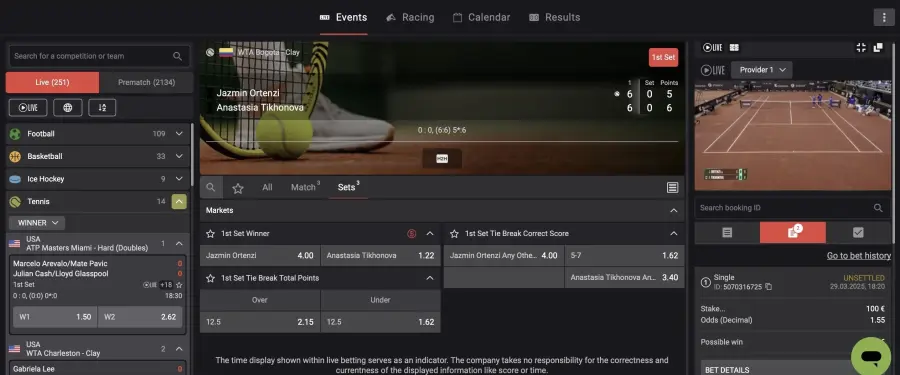Click the competition search magnifier icon
The height and width of the screenshot is (375, 900).
click(x=177, y=56)
